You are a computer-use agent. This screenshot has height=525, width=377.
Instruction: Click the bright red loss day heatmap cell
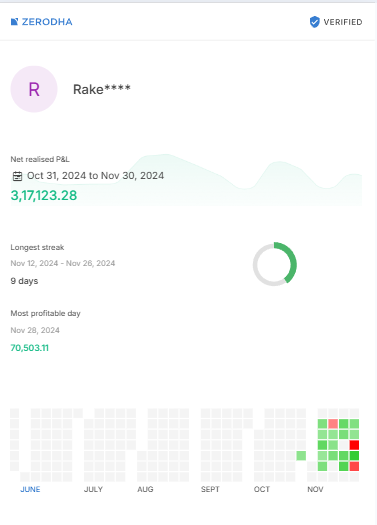coord(354,445)
